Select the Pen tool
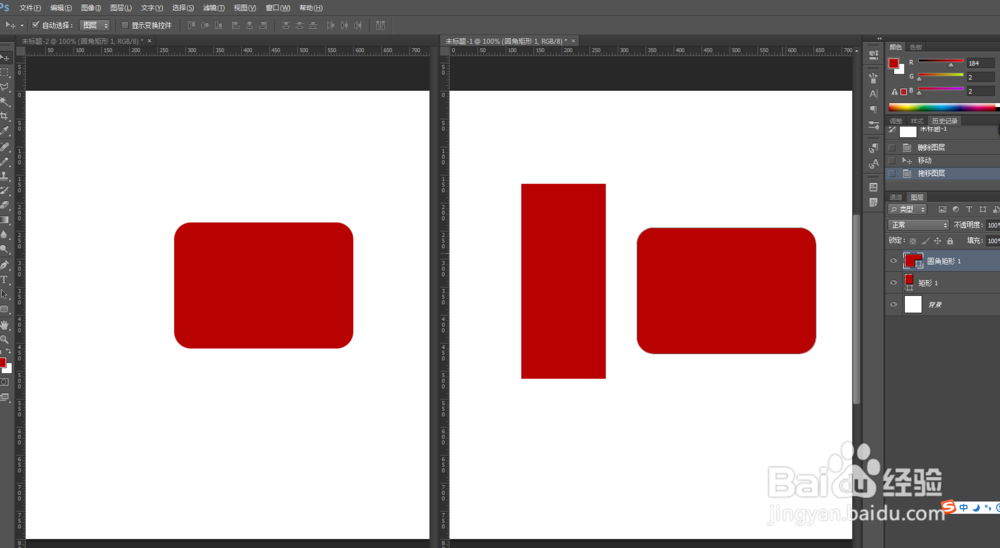This screenshot has height=548, width=1000. 5,265
